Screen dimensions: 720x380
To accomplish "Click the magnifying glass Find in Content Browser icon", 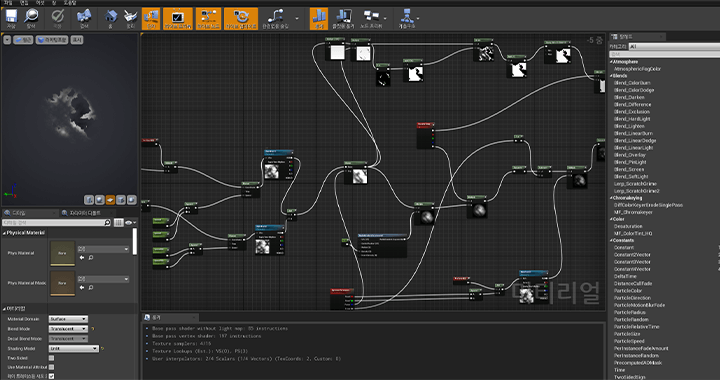I will tap(31, 17).
